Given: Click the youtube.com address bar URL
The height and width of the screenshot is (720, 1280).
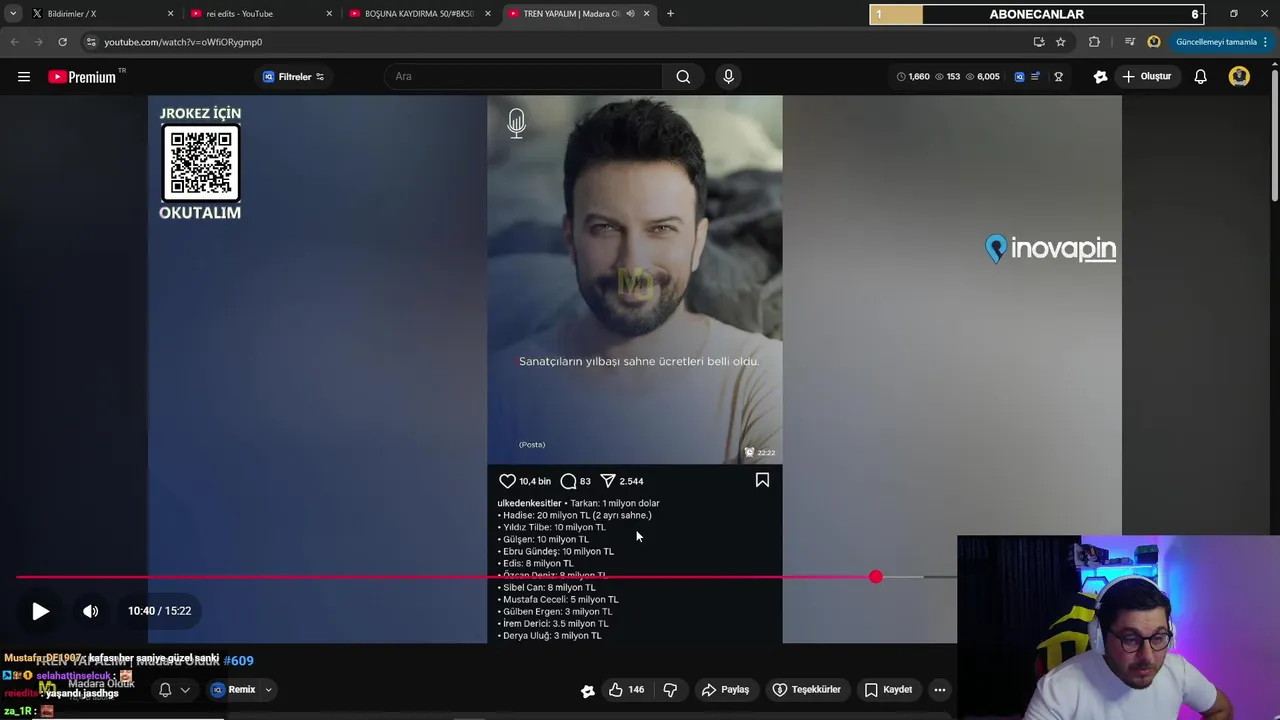Looking at the screenshot, I should tap(183, 42).
